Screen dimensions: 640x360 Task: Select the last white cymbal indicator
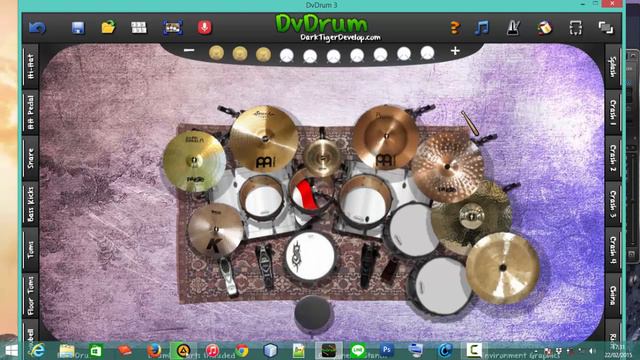pyautogui.click(x=427, y=53)
